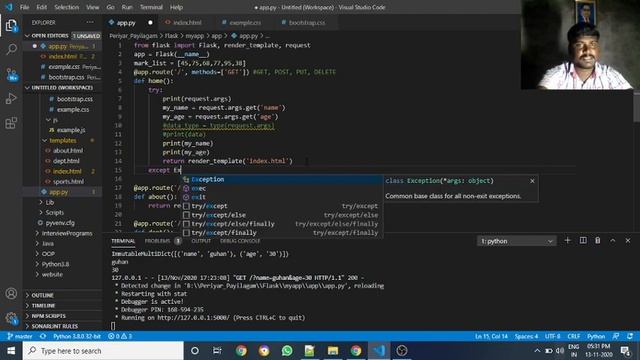Open the Source Control view
Image resolution: width=640 pixels, height=360 pixels.
[x=11, y=74]
